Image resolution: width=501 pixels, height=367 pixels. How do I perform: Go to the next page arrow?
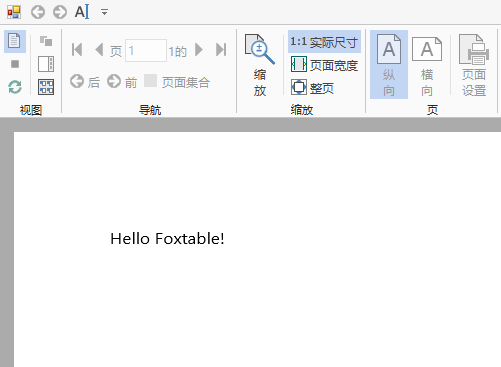tap(199, 50)
